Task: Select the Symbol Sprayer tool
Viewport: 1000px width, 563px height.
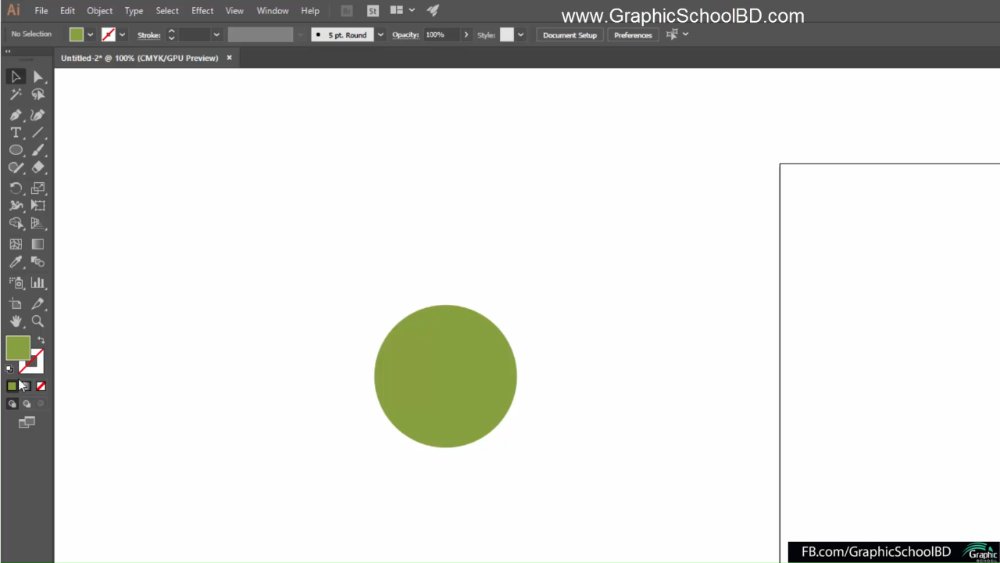Action: [16, 282]
